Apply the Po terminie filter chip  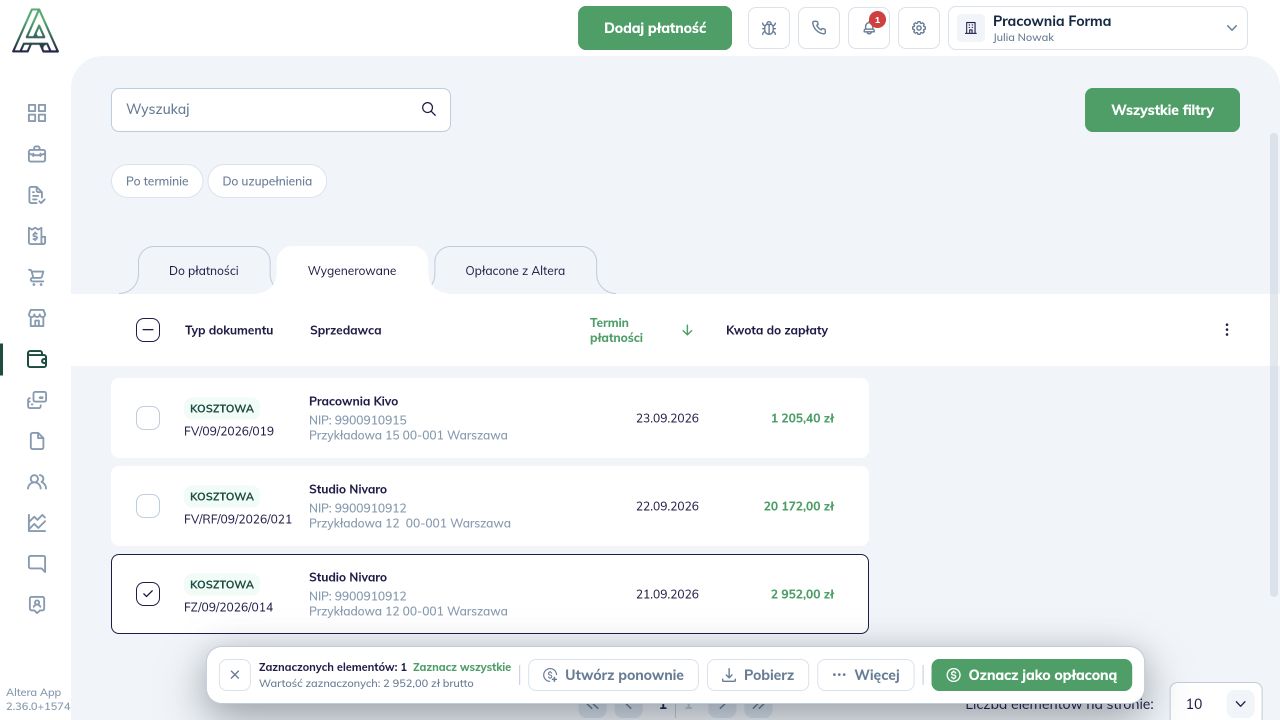pos(157,181)
